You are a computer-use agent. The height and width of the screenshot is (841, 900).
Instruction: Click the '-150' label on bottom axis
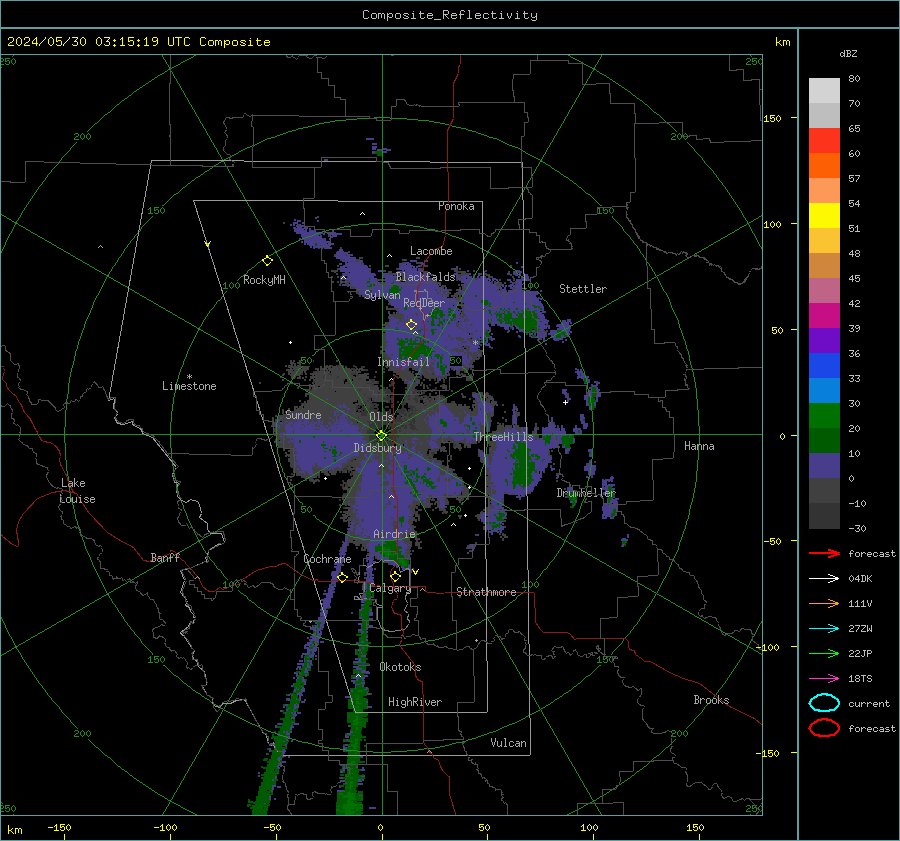[x=59, y=828]
